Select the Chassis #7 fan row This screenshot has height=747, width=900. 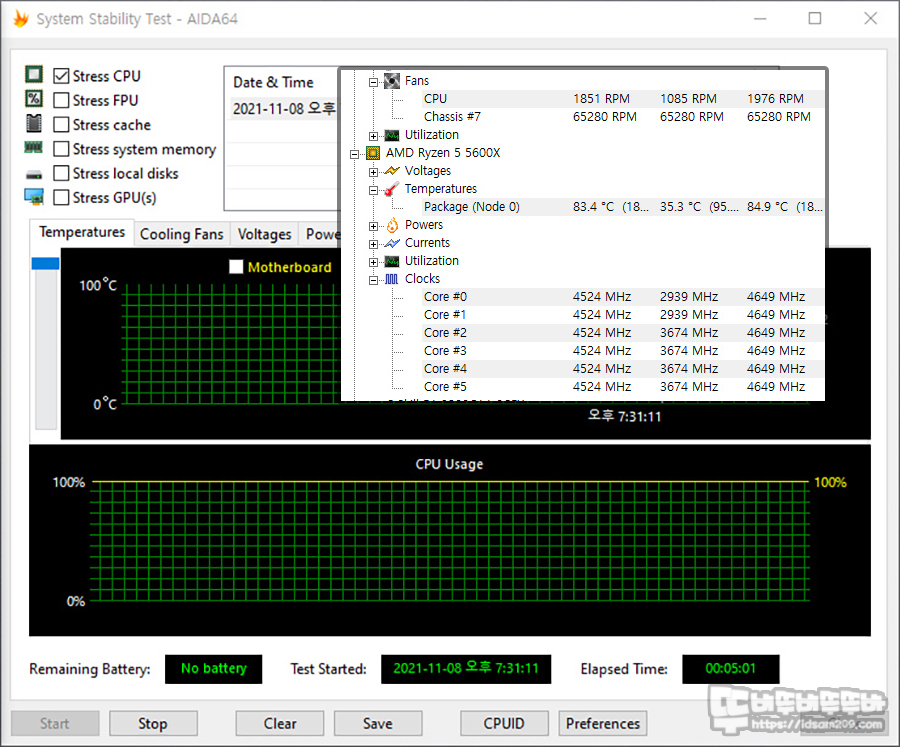tap(623, 117)
